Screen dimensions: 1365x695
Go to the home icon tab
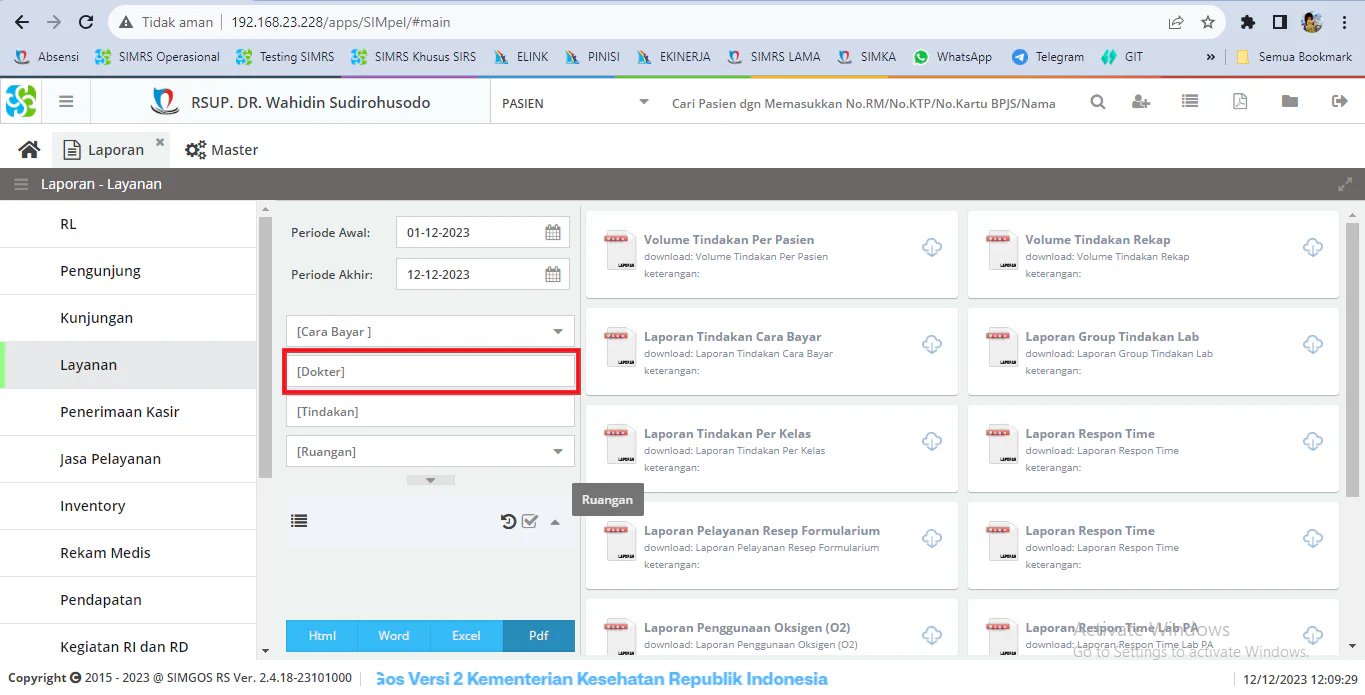pyautogui.click(x=29, y=150)
